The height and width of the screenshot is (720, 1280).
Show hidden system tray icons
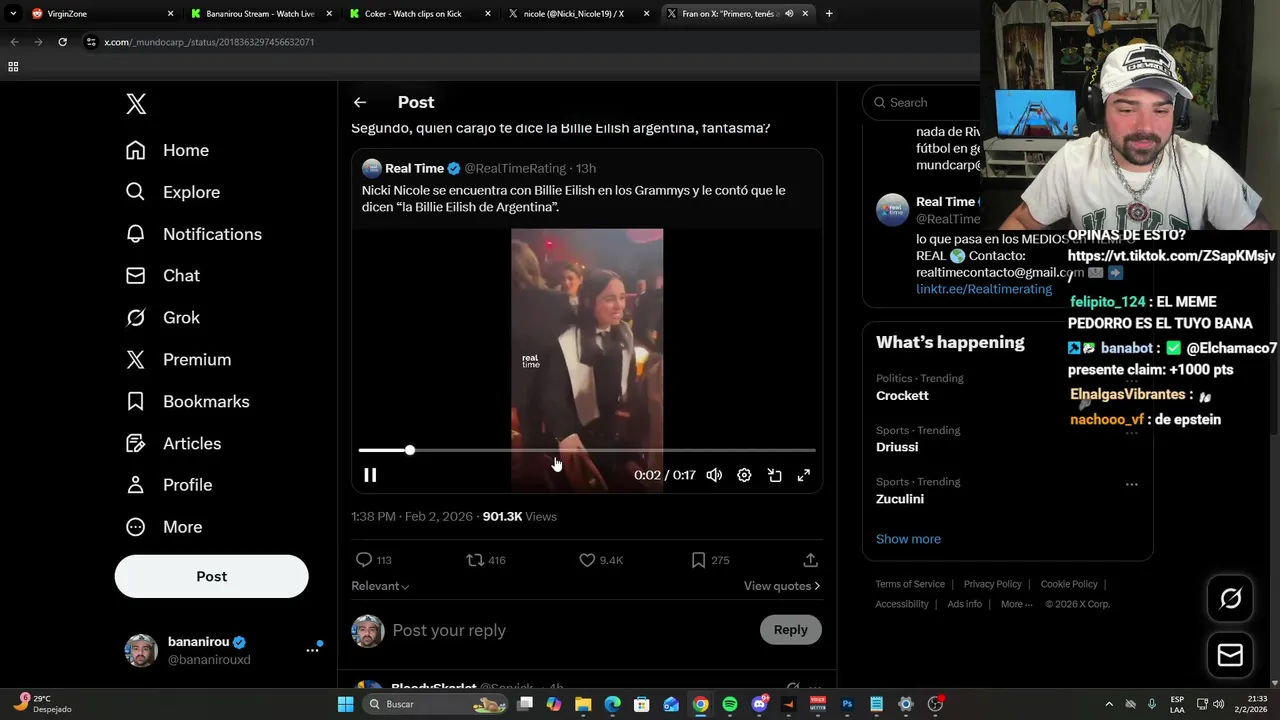point(1108,704)
